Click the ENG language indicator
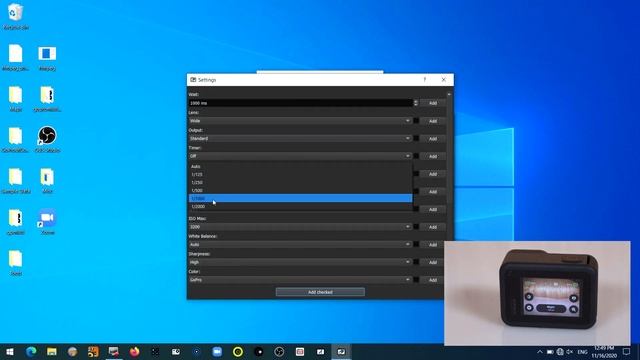Screen dimensions: 640x360 click(582, 352)
